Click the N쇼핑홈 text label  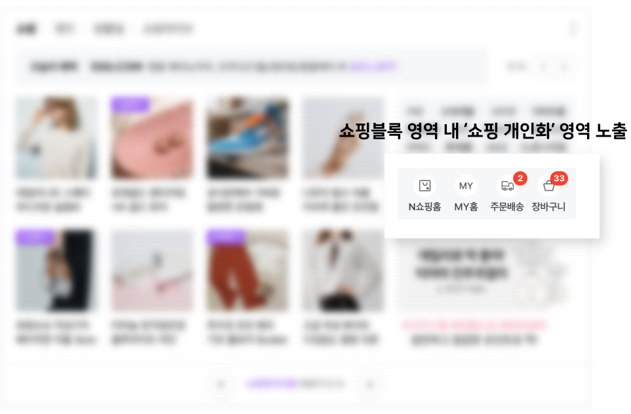point(425,207)
